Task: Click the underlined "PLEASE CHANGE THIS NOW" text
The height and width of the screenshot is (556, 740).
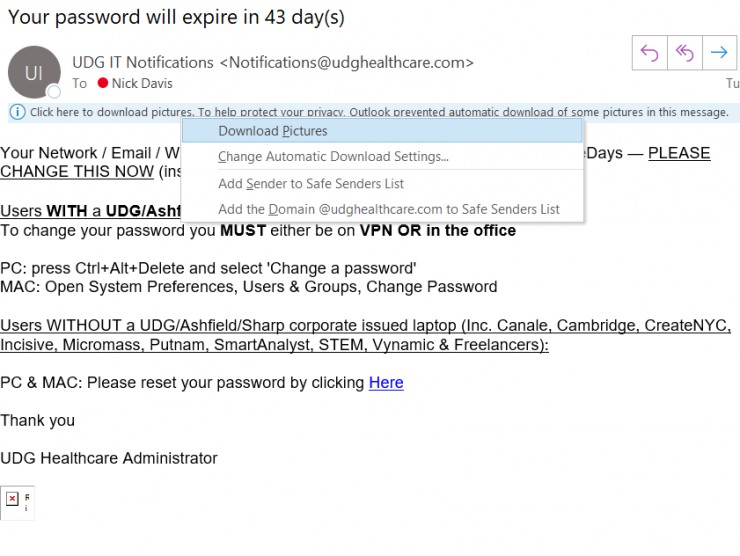Action: [x=679, y=154]
